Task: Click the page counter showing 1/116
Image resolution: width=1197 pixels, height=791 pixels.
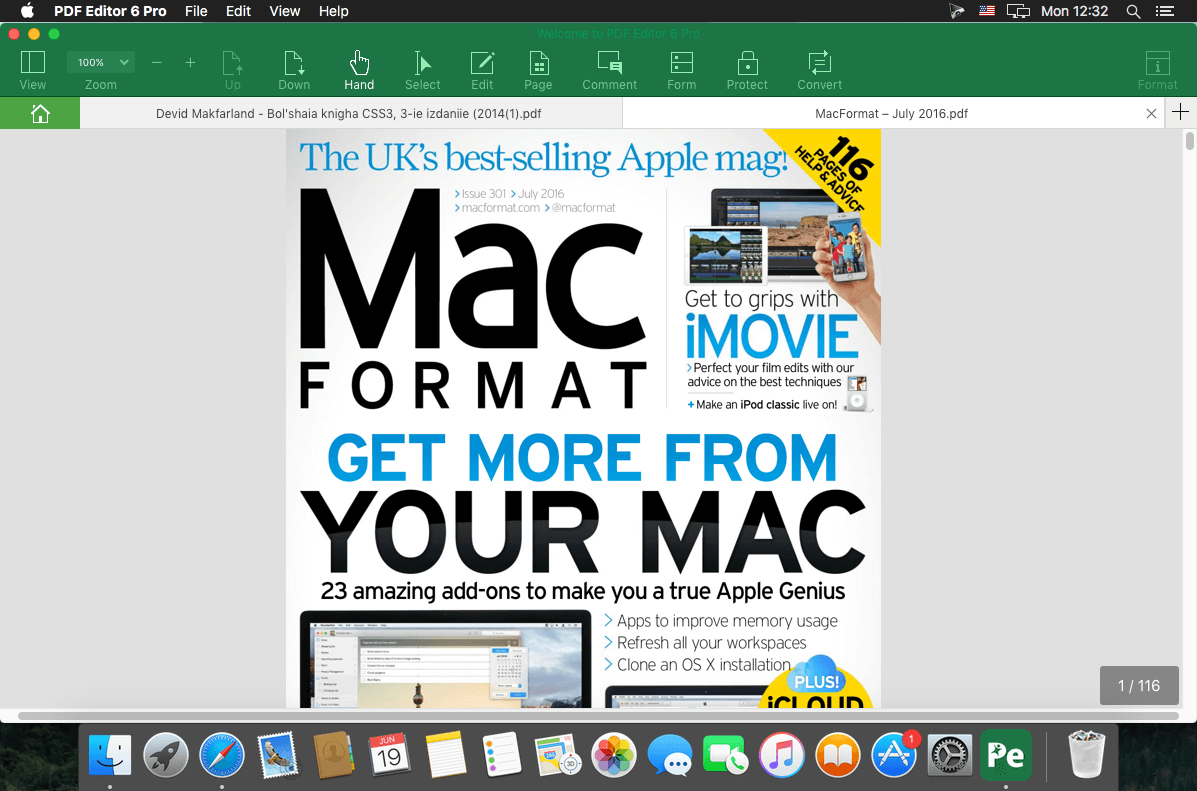Action: coord(1139,685)
